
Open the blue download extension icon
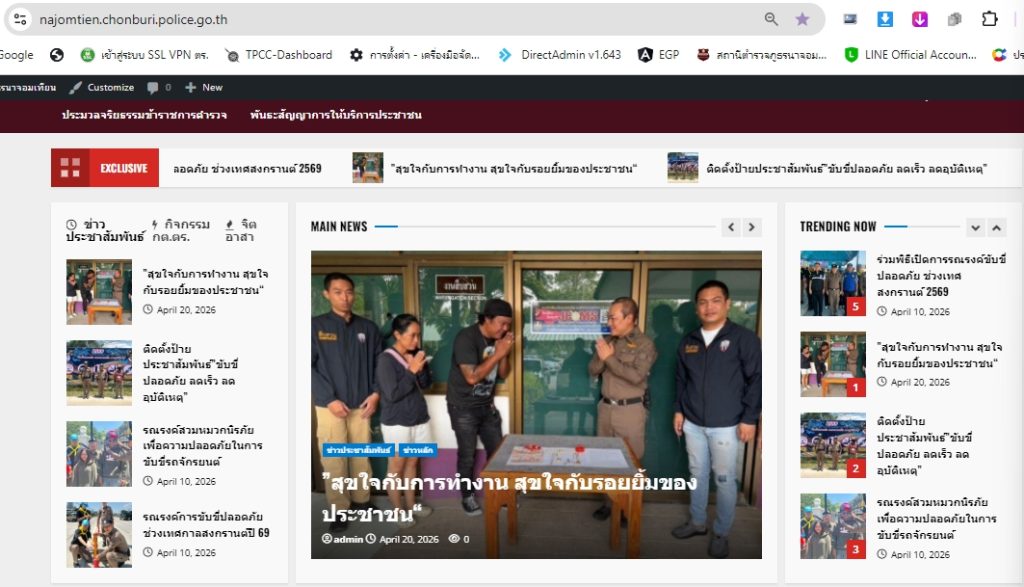tap(885, 19)
